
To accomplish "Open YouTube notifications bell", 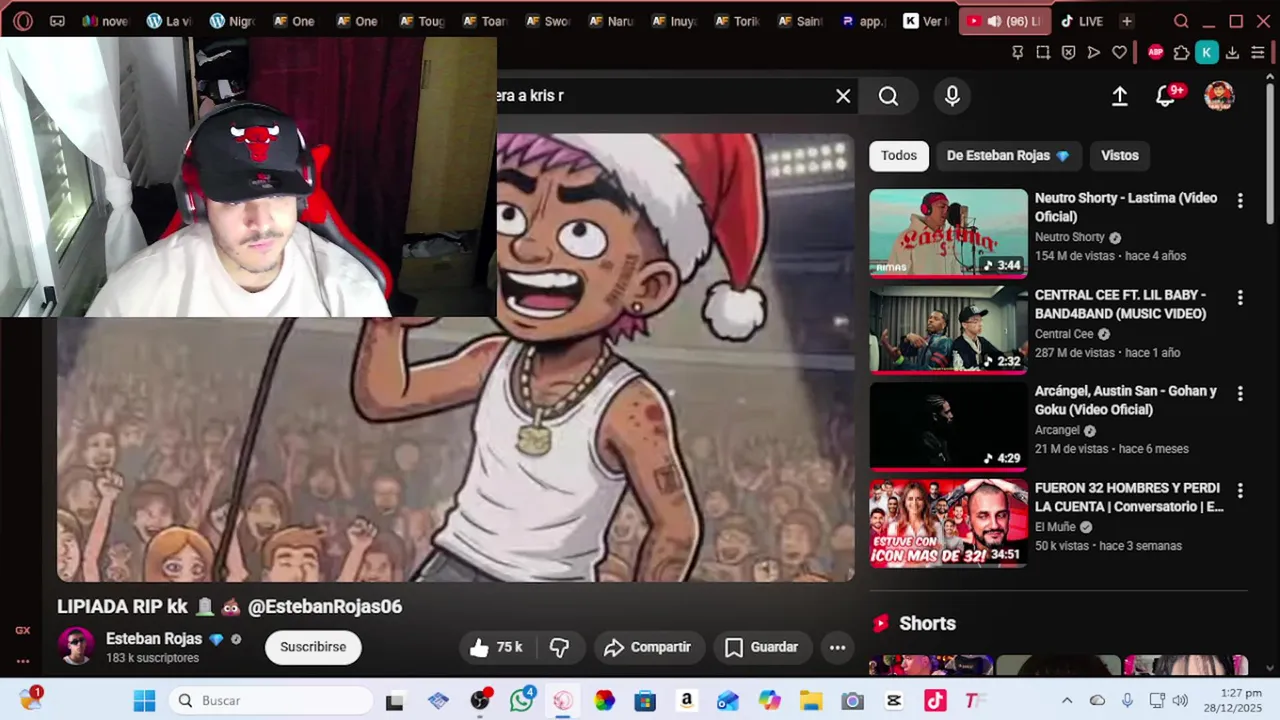I will (1166, 96).
